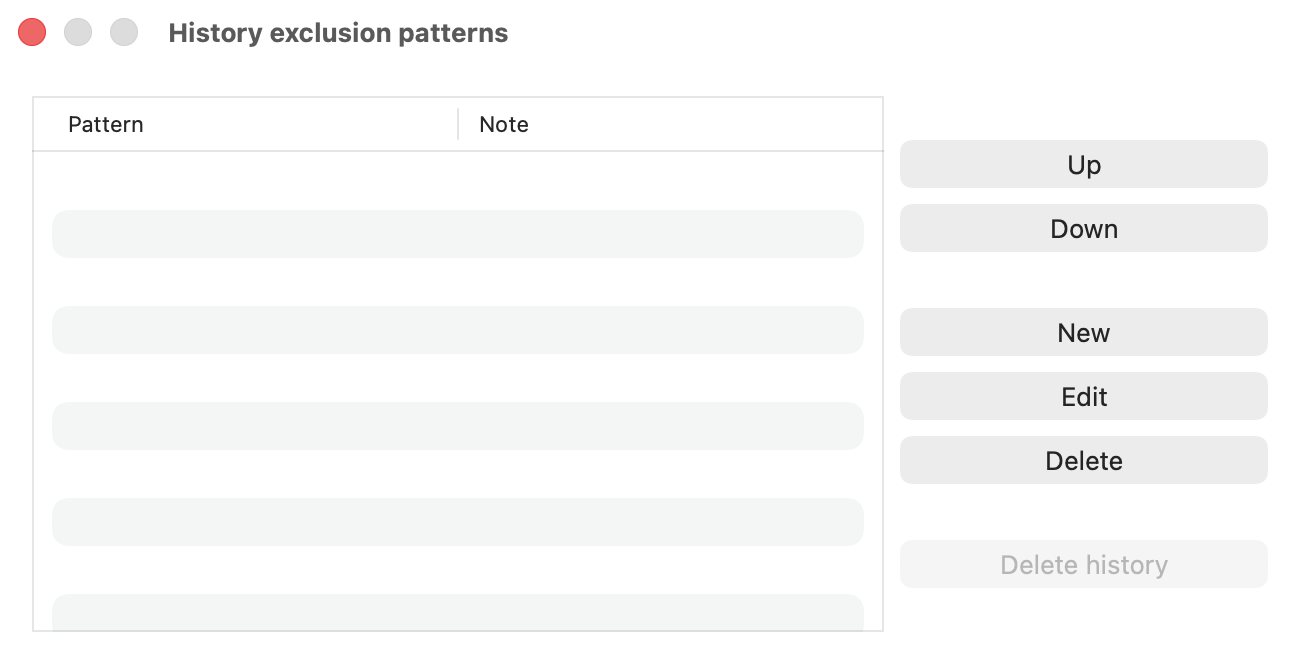Move selected pattern Down
Image resolution: width=1300 pixels, height=664 pixels.
point(1083,228)
